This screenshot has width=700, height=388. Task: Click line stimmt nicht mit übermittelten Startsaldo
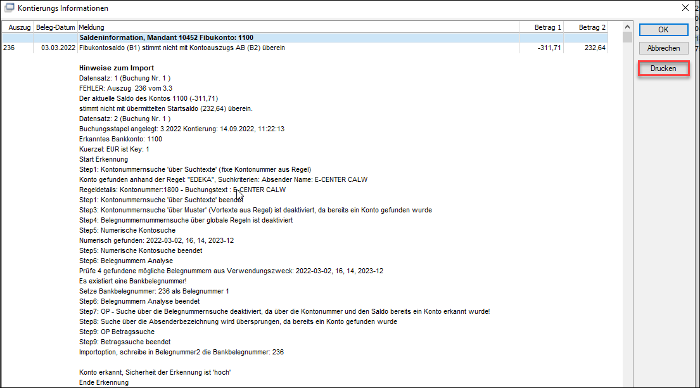(166, 108)
